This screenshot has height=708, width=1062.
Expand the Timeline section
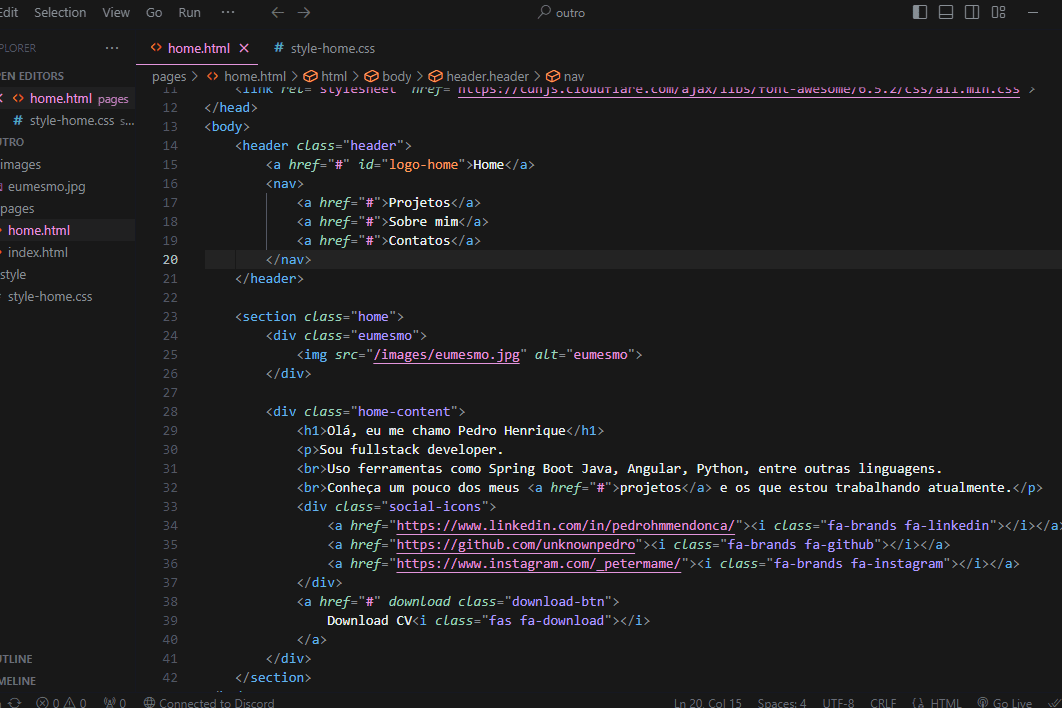point(18,681)
